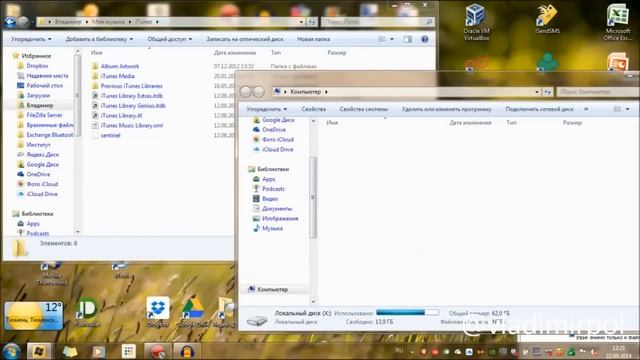Open Загрузки in the favorites list
Viewport: 640px width, 360px height.
pyautogui.click(x=38, y=95)
